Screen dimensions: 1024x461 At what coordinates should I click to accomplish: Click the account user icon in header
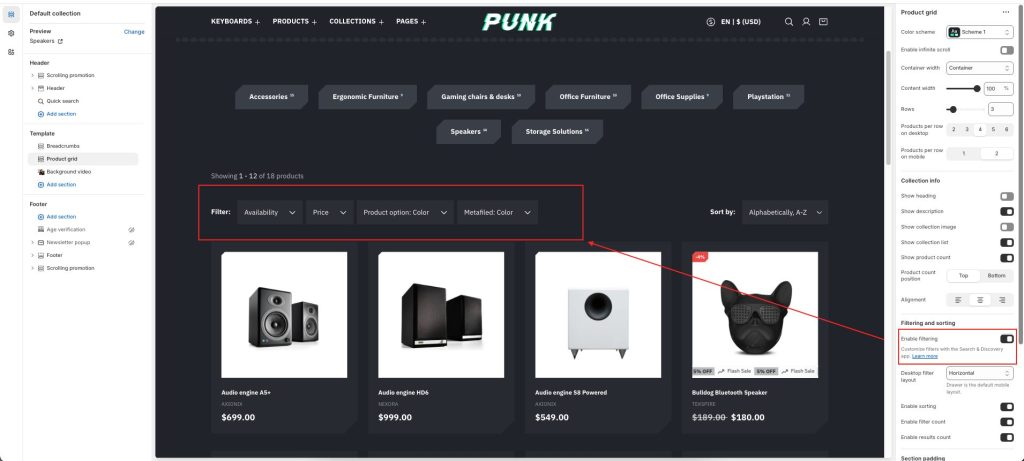click(x=807, y=22)
